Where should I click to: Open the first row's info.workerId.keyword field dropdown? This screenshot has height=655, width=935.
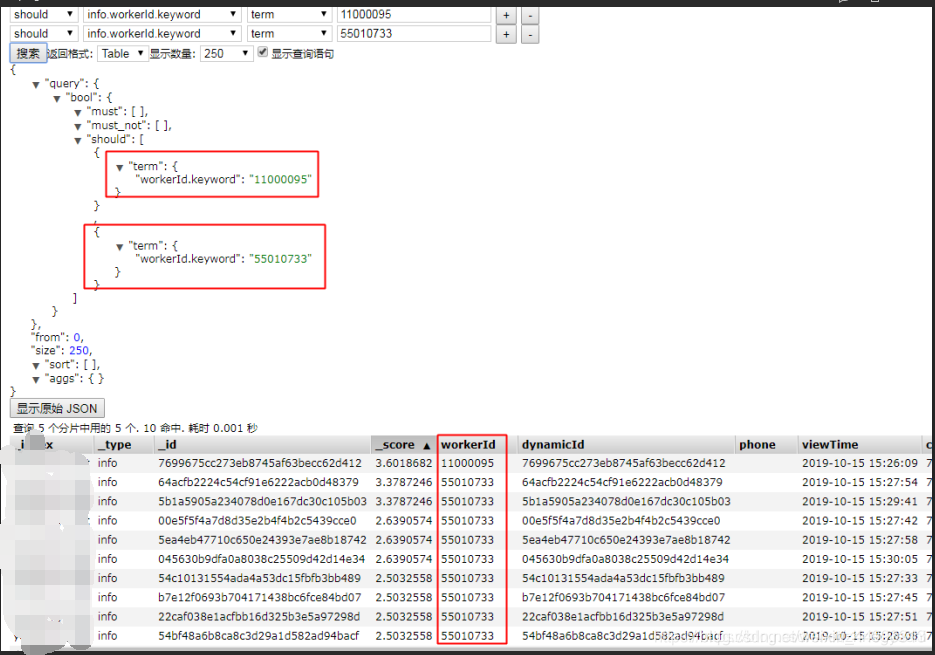click(x=162, y=14)
